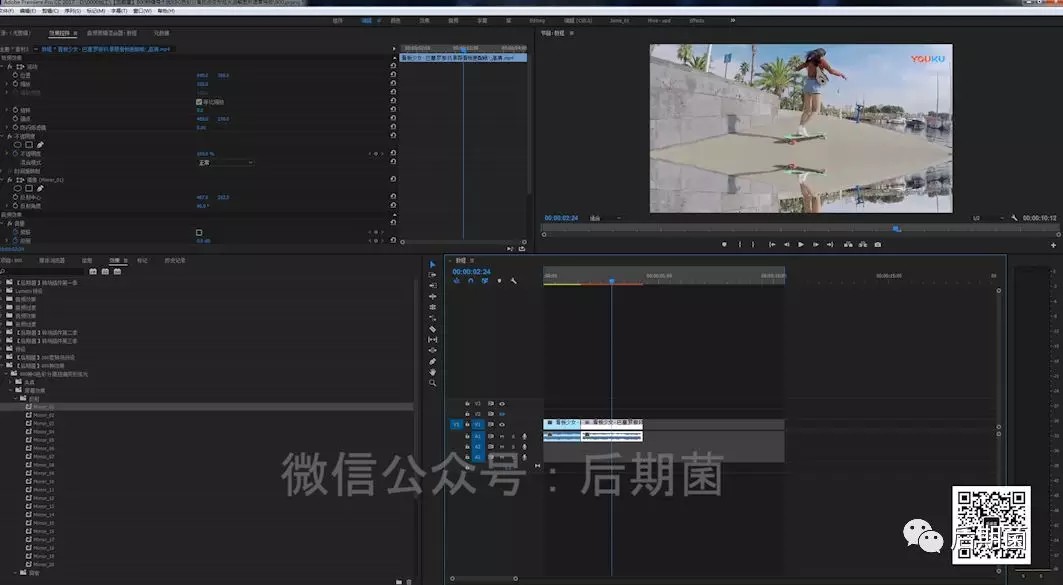This screenshot has width=1063, height=585.
Task: Select the second video clip on V1
Action: pos(612,423)
